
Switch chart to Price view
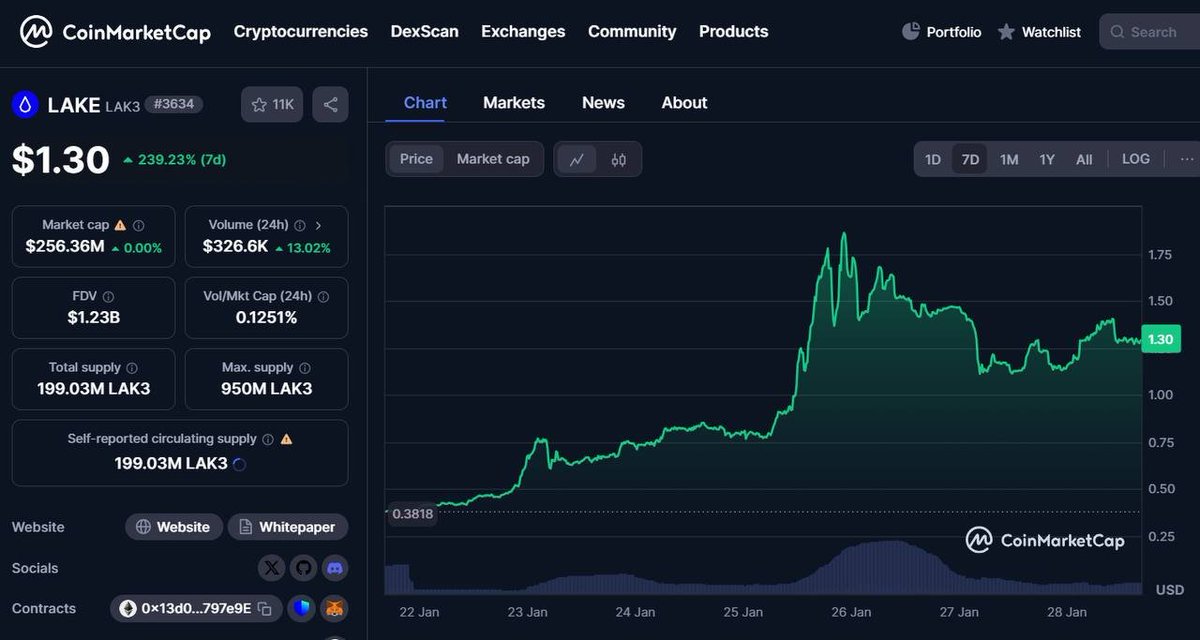click(x=416, y=159)
